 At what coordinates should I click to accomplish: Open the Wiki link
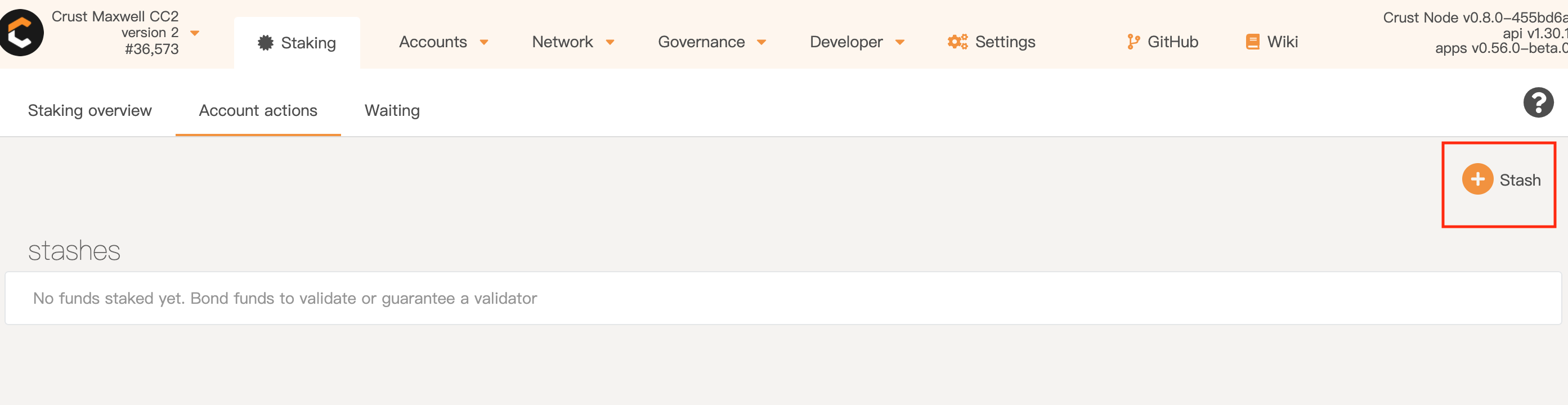(x=1282, y=42)
